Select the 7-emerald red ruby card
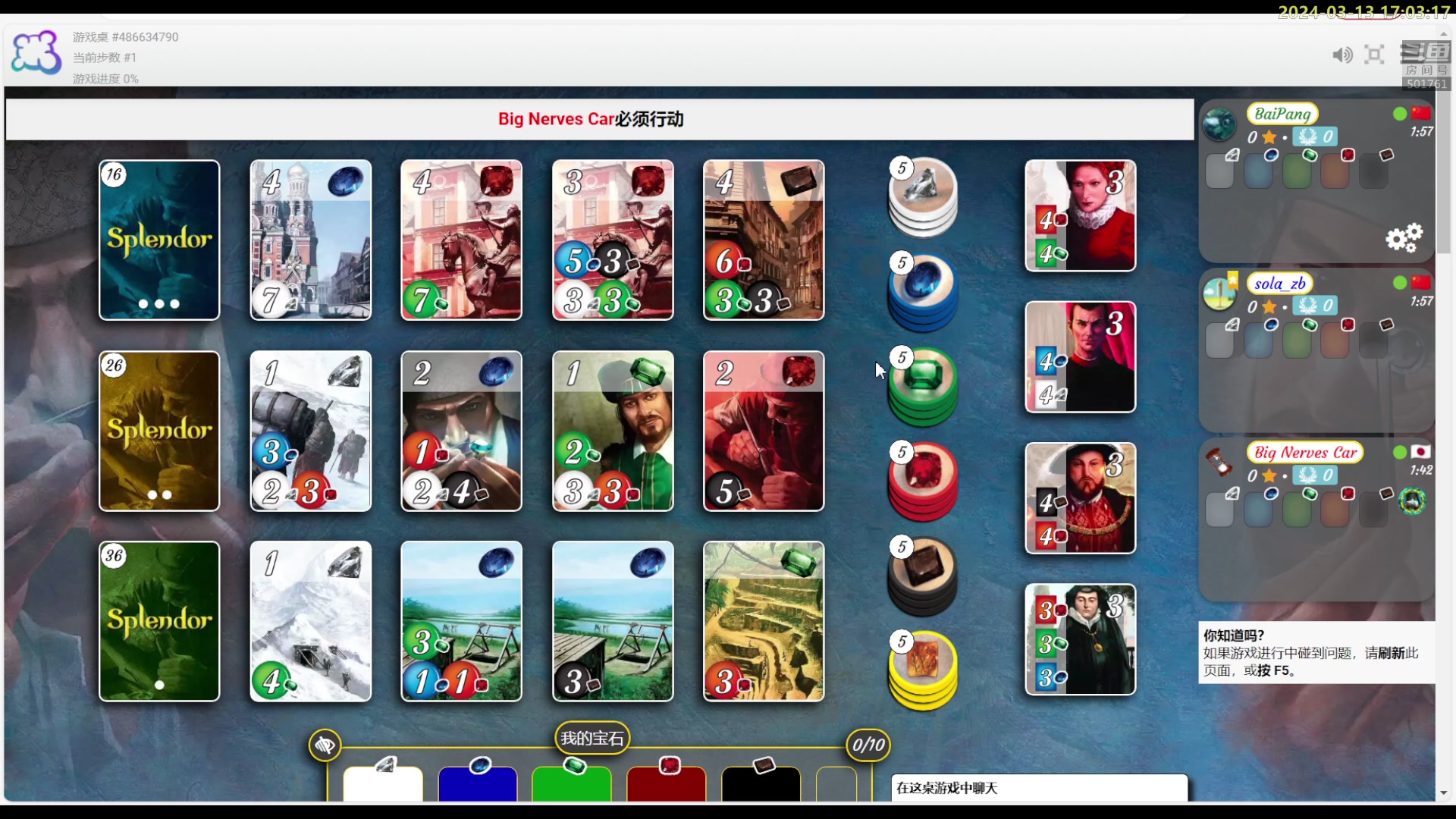1456x819 pixels. click(x=461, y=240)
